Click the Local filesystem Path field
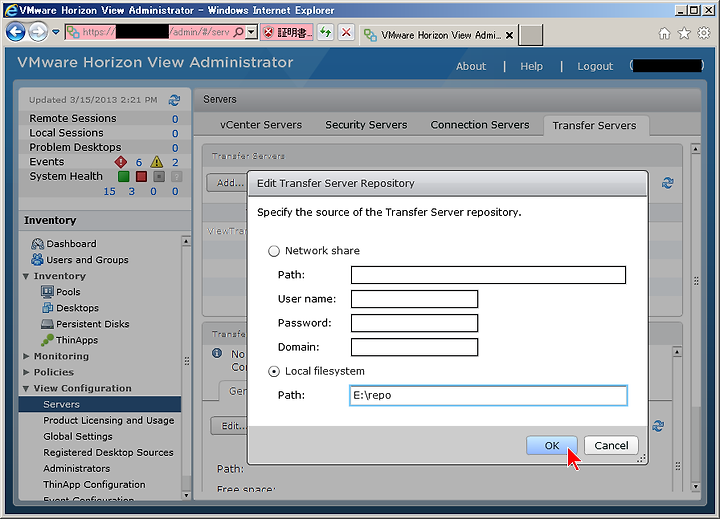 [488, 395]
